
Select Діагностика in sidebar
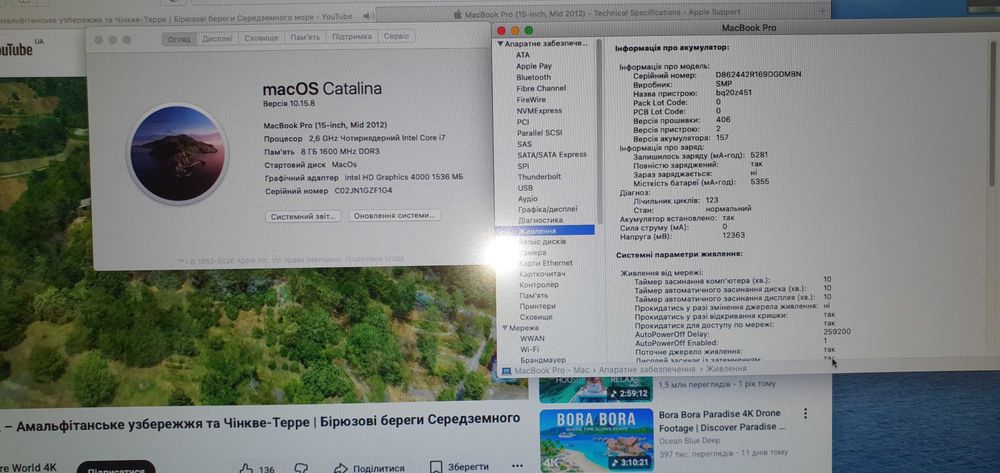click(x=540, y=220)
